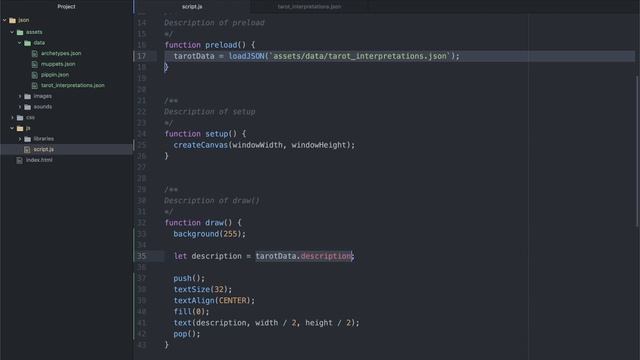Click 'function draw() {' text

pos(203,223)
